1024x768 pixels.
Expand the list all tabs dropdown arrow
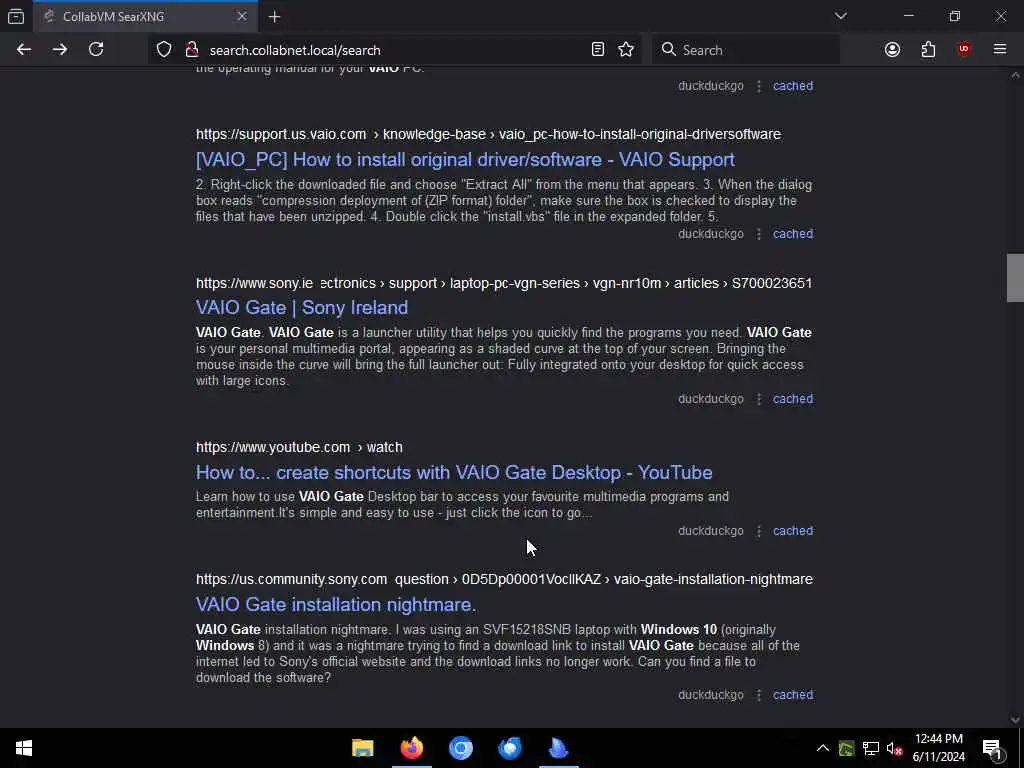click(x=840, y=16)
